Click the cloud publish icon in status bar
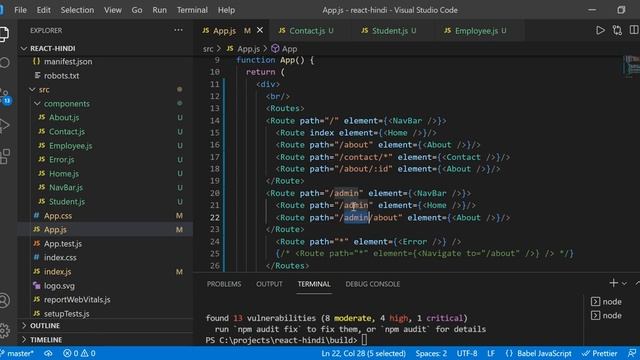Image resolution: width=640 pixels, height=360 pixels. 48,353
